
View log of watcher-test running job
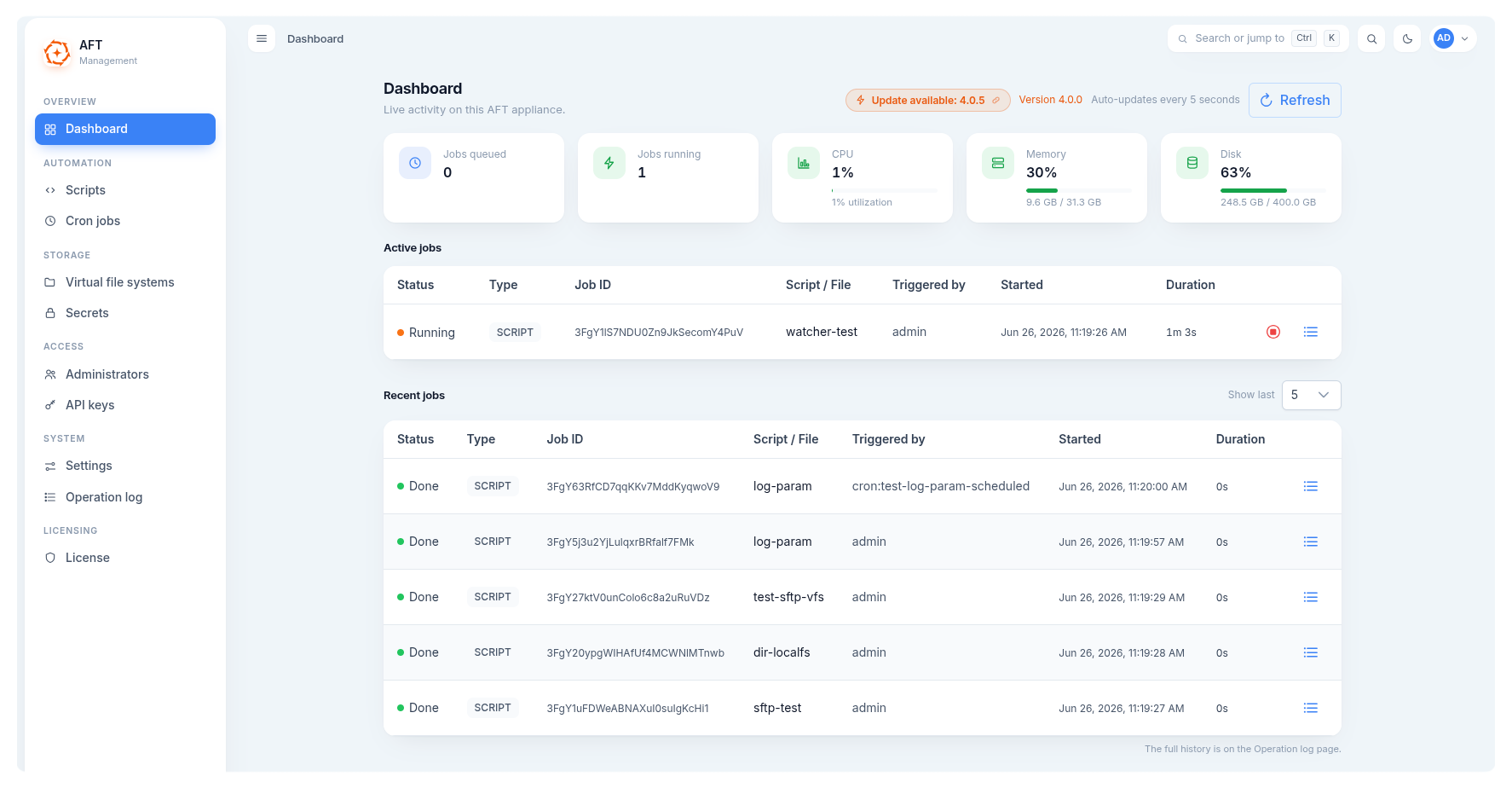click(x=1311, y=332)
